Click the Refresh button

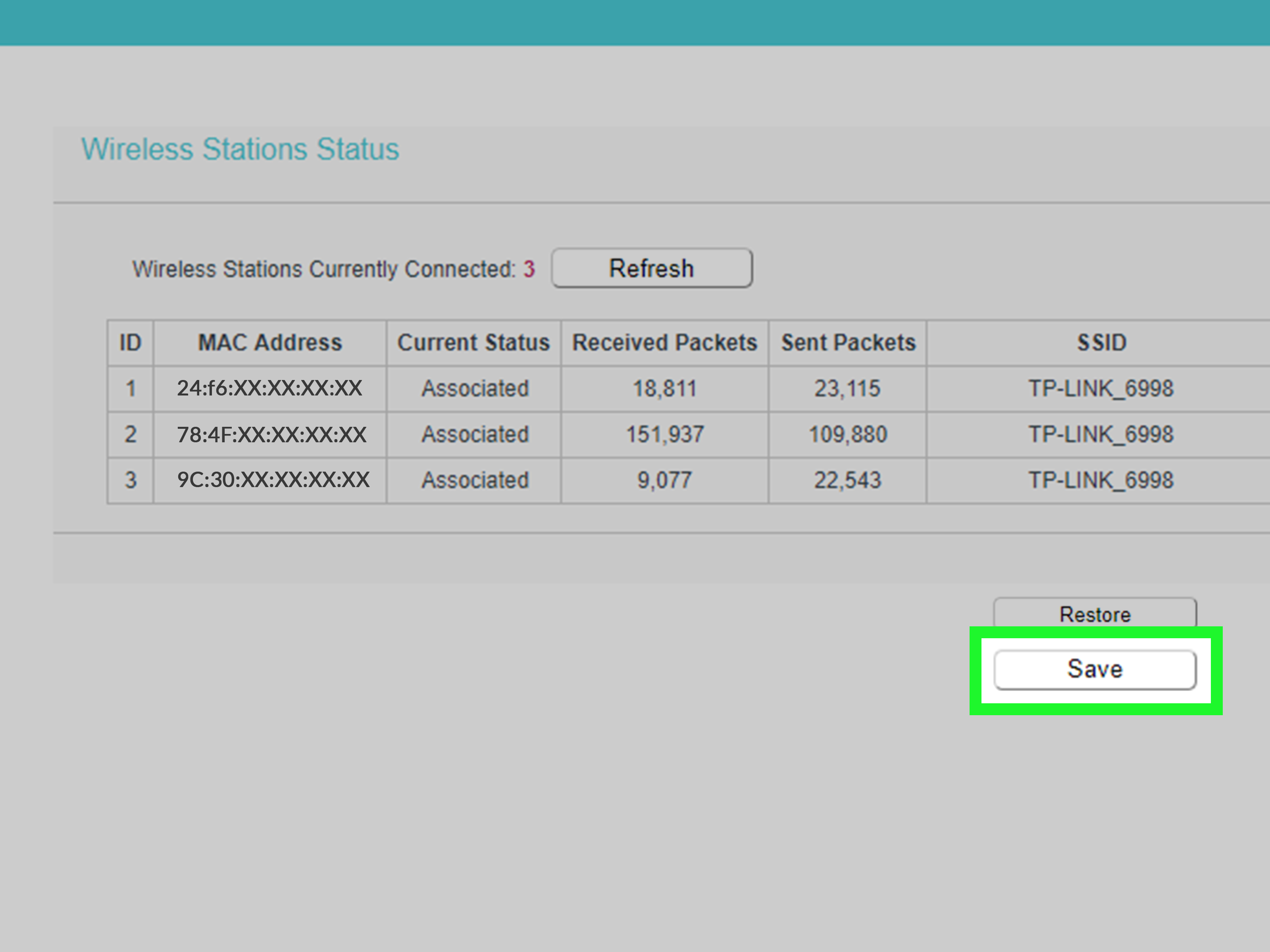coord(652,268)
